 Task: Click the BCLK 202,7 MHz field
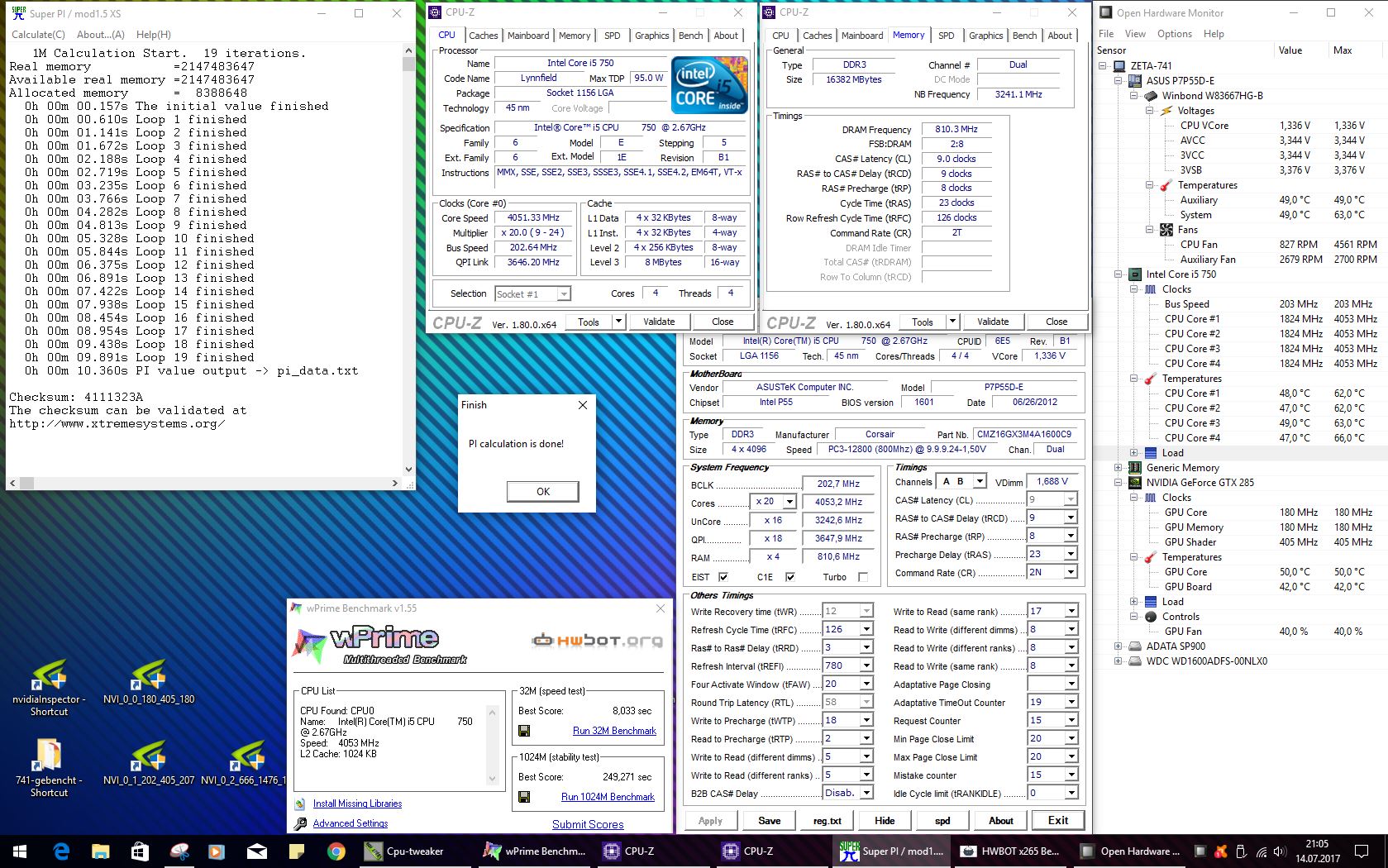(838, 484)
